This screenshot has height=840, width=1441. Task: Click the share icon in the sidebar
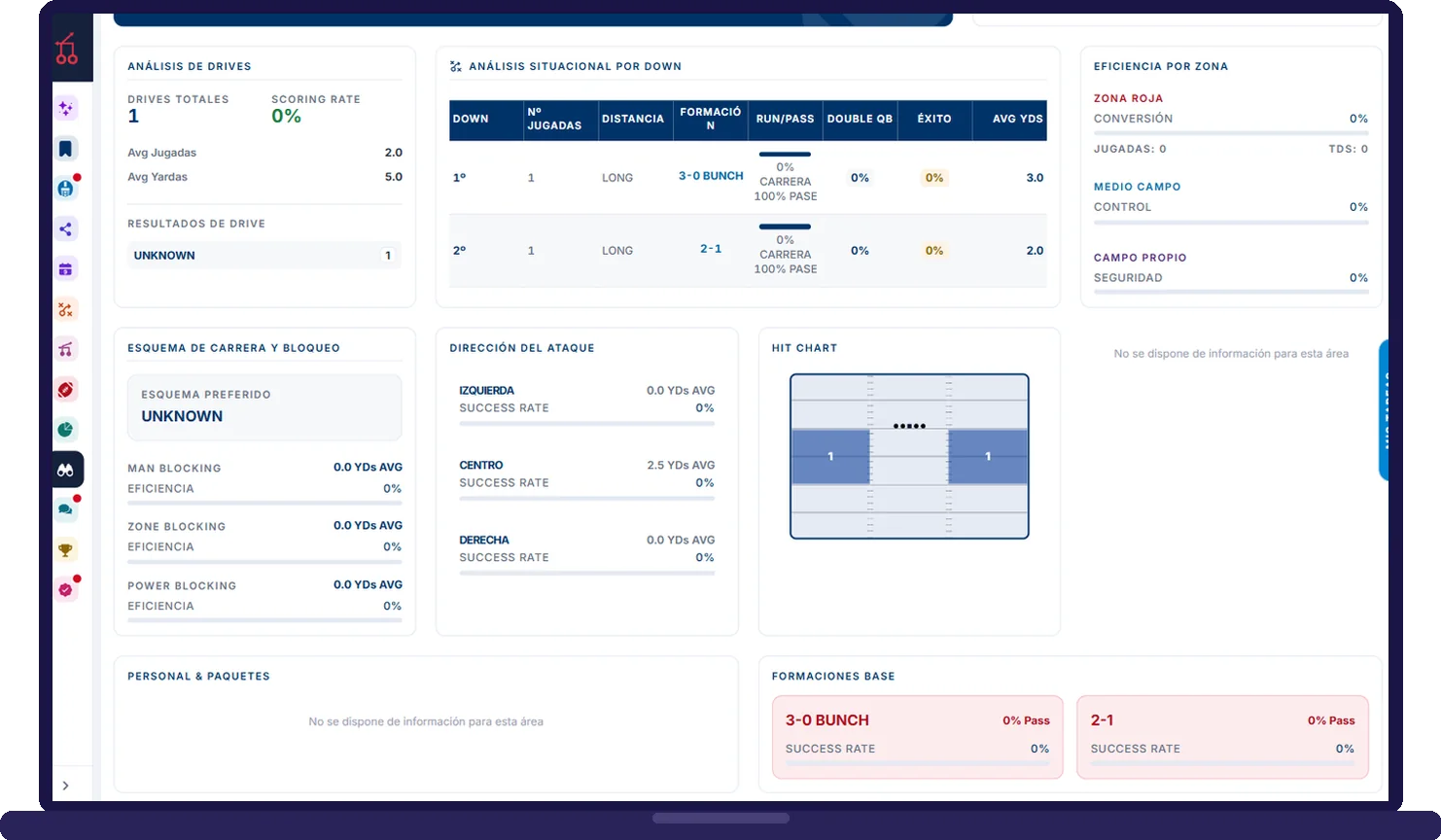click(x=65, y=229)
